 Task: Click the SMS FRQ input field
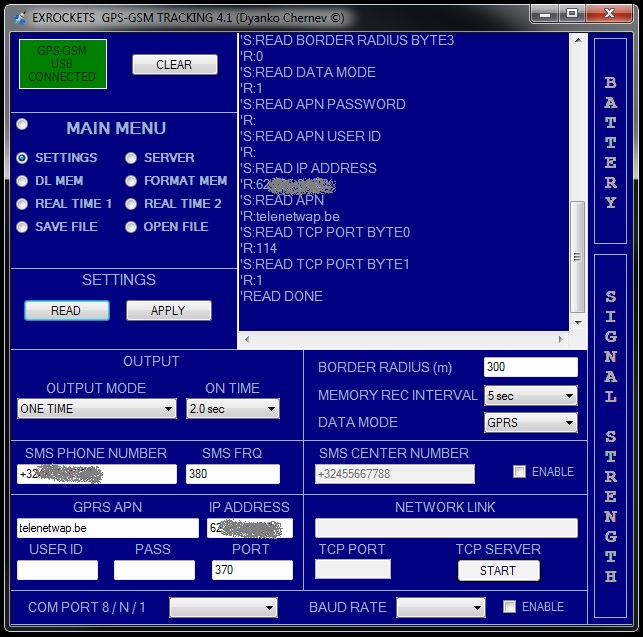click(233, 474)
